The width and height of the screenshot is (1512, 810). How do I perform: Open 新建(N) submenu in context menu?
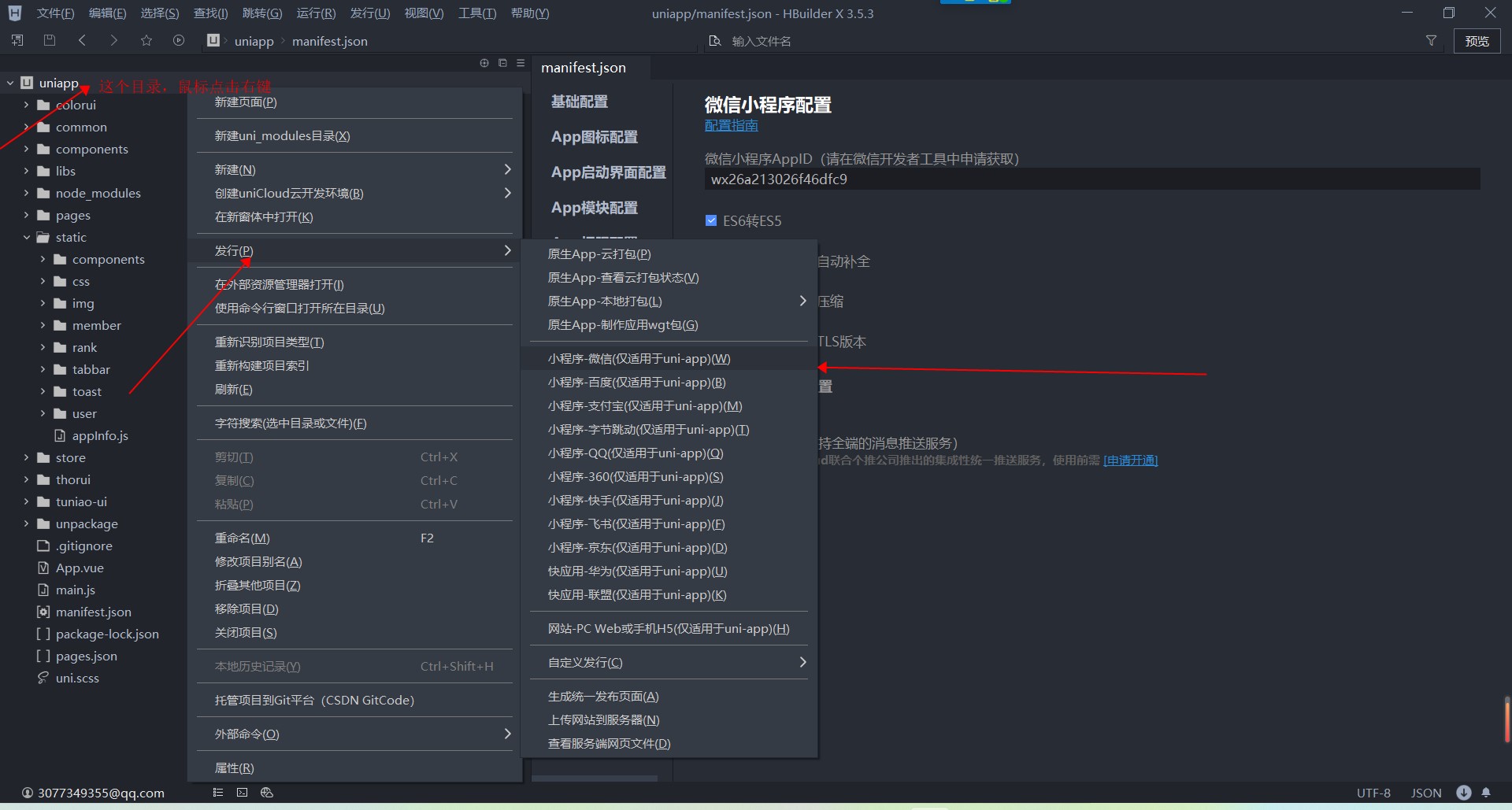pos(355,169)
